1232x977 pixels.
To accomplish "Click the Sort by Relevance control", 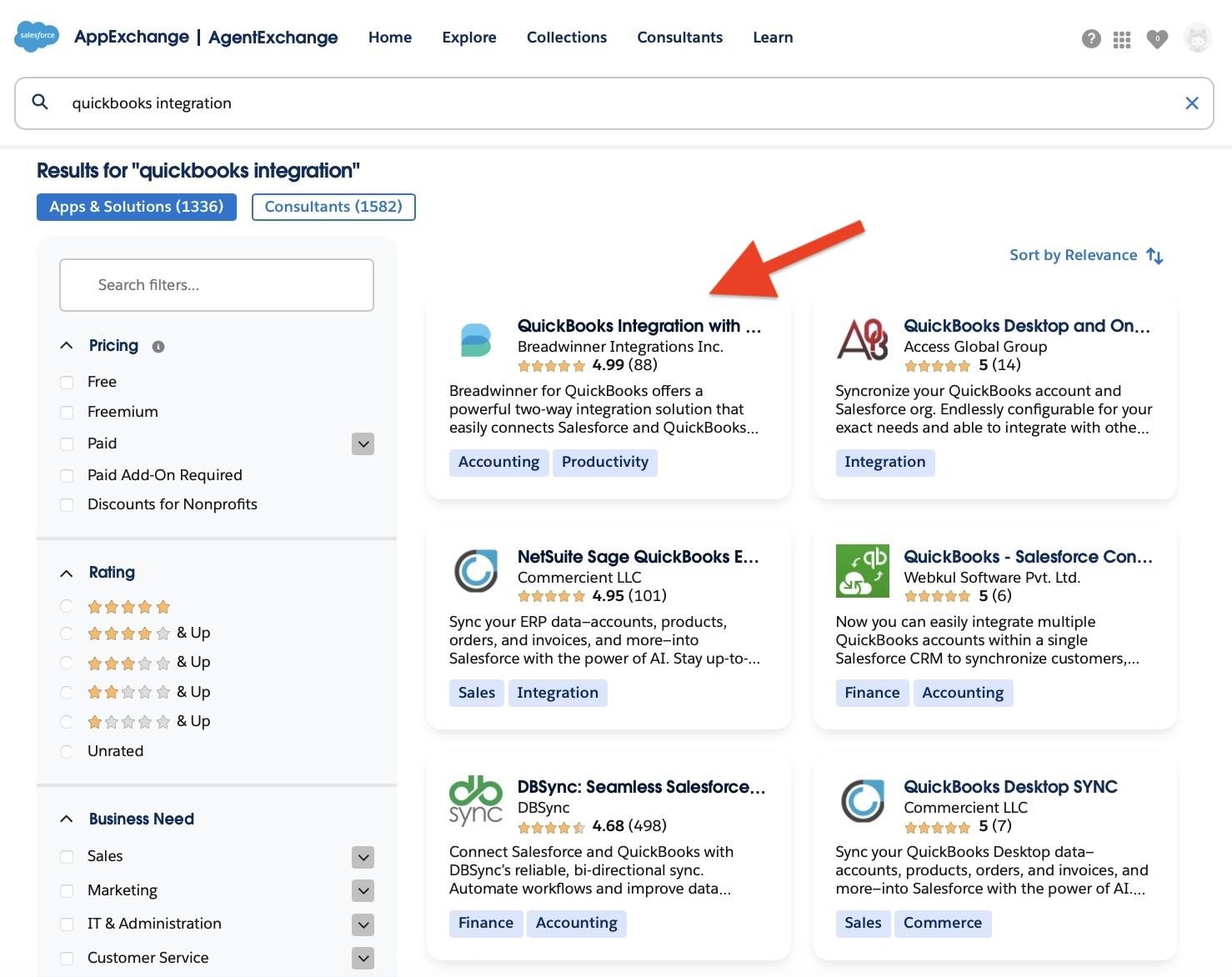I will [x=1085, y=255].
